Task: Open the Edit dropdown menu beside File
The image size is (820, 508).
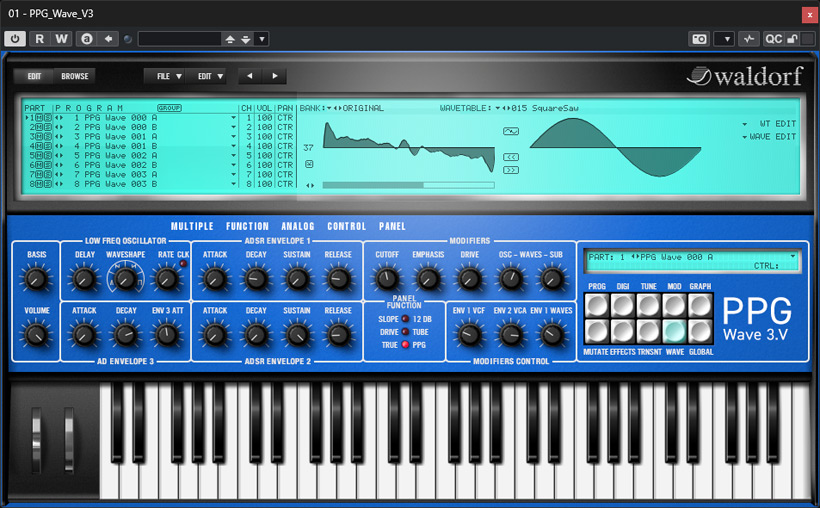Action: tap(209, 76)
